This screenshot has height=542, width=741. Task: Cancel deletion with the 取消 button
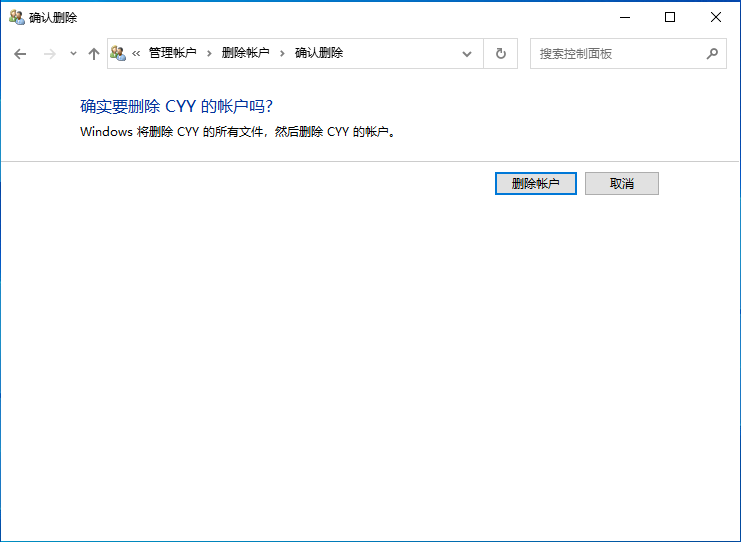pos(621,184)
